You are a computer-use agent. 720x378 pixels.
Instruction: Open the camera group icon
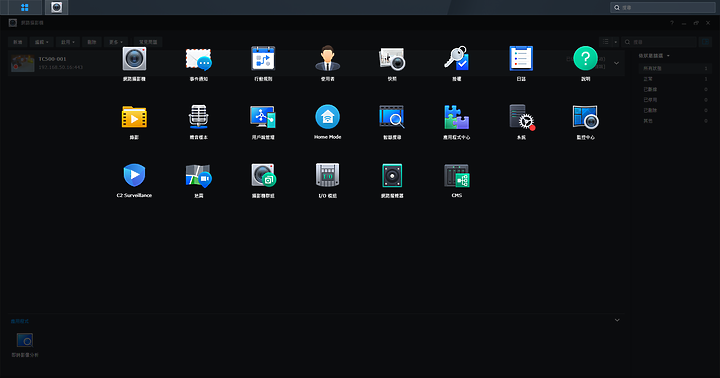[x=264, y=175]
